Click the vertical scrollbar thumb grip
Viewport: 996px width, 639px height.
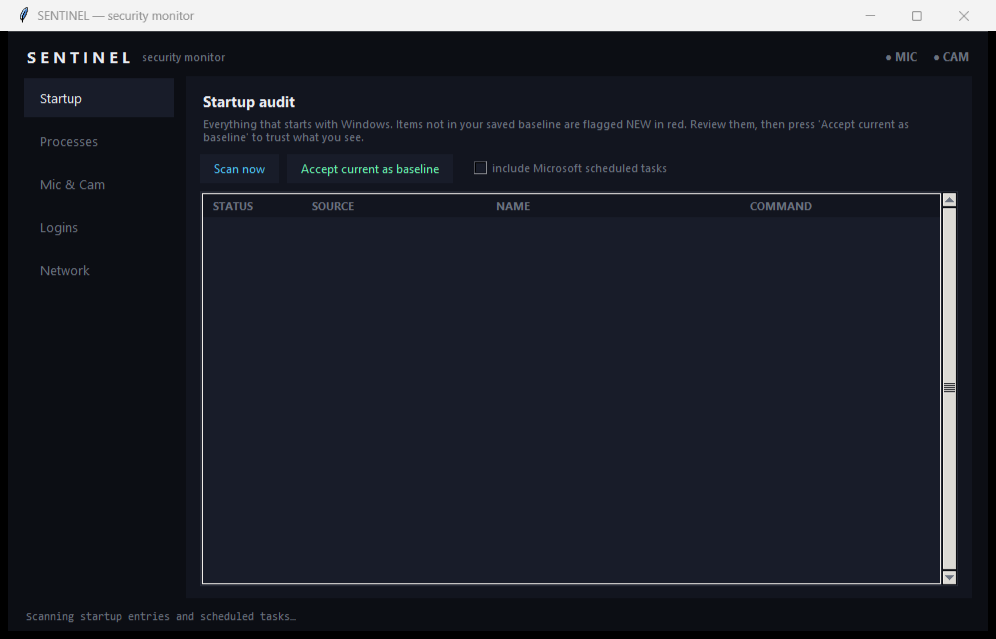(950, 387)
